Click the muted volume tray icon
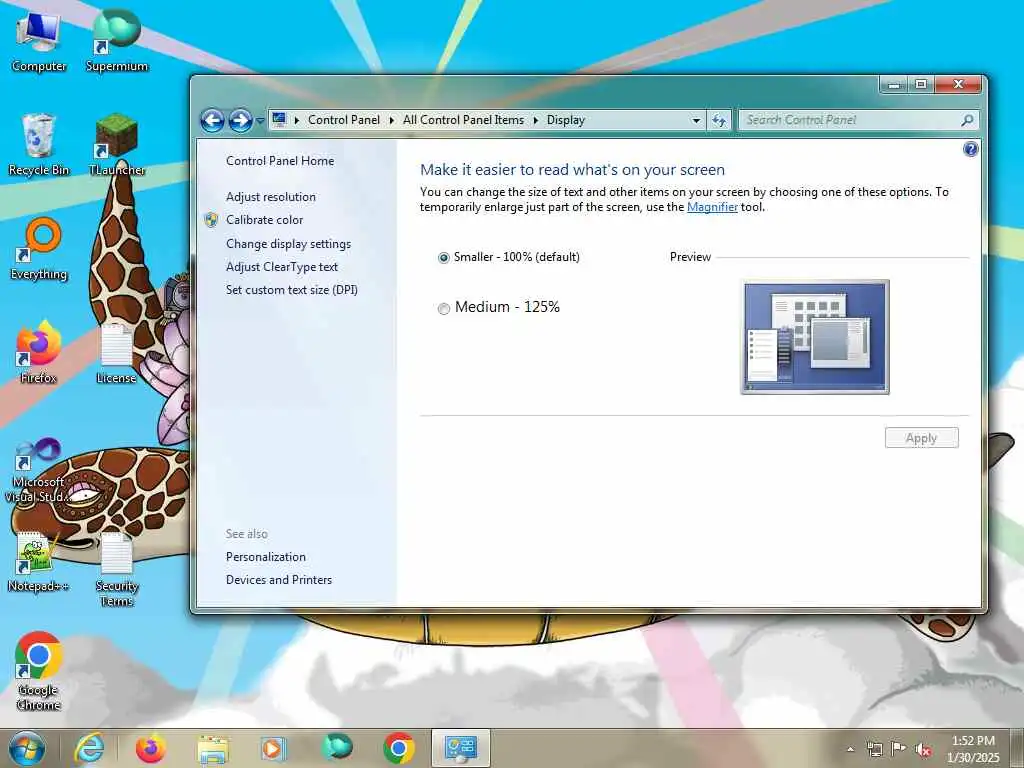This screenshot has height=768, width=1024. point(923,749)
